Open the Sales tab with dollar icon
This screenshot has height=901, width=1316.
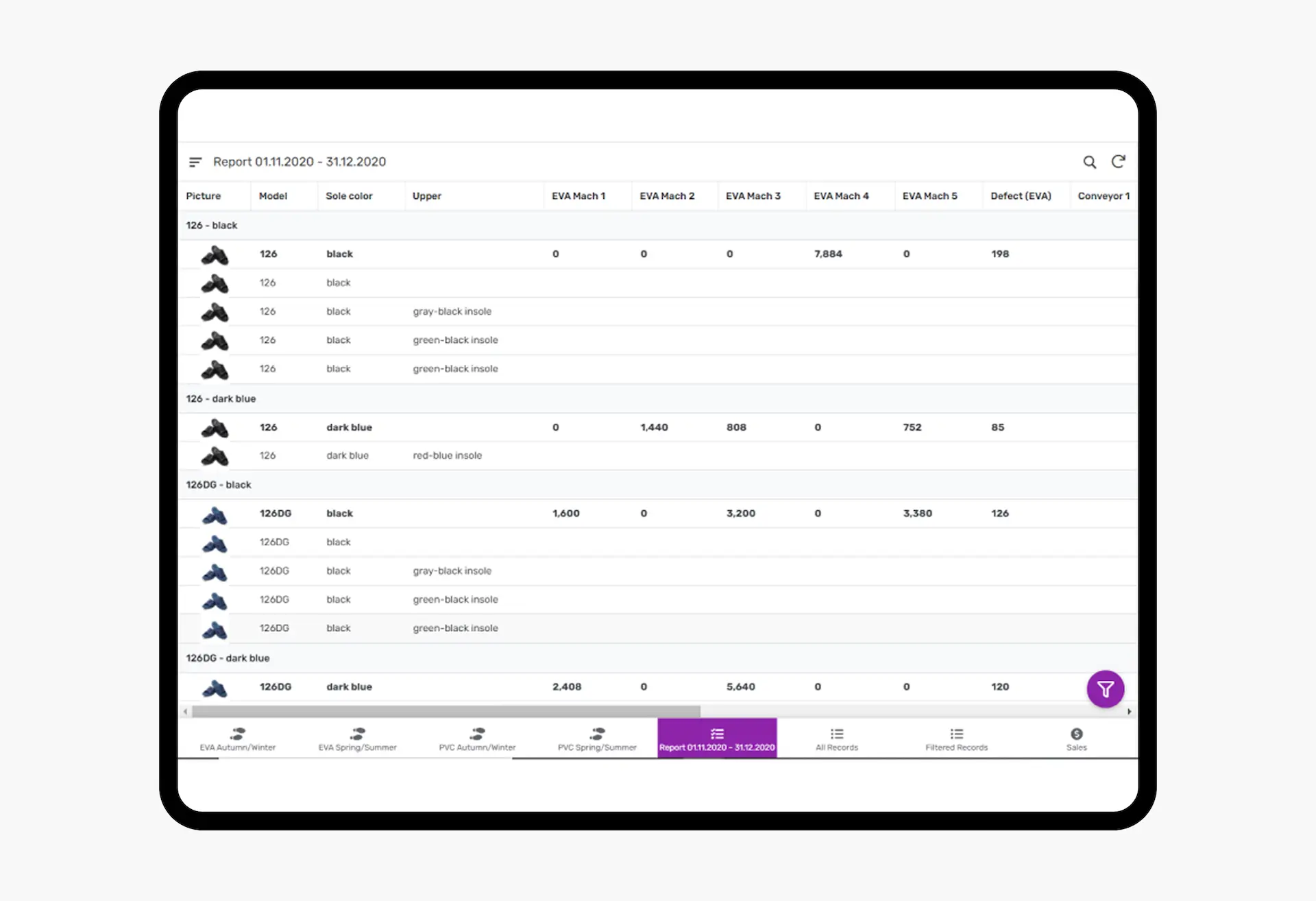coord(1076,739)
